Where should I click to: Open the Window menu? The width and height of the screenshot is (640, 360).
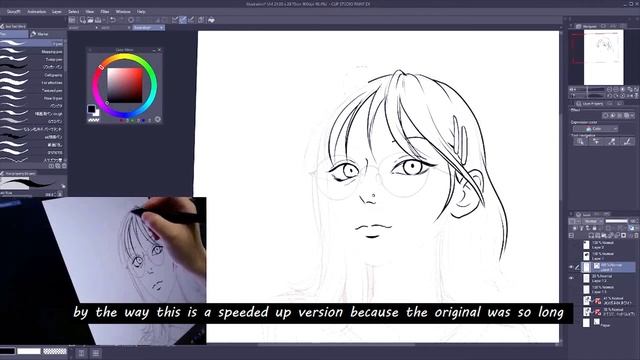point(123,11)
